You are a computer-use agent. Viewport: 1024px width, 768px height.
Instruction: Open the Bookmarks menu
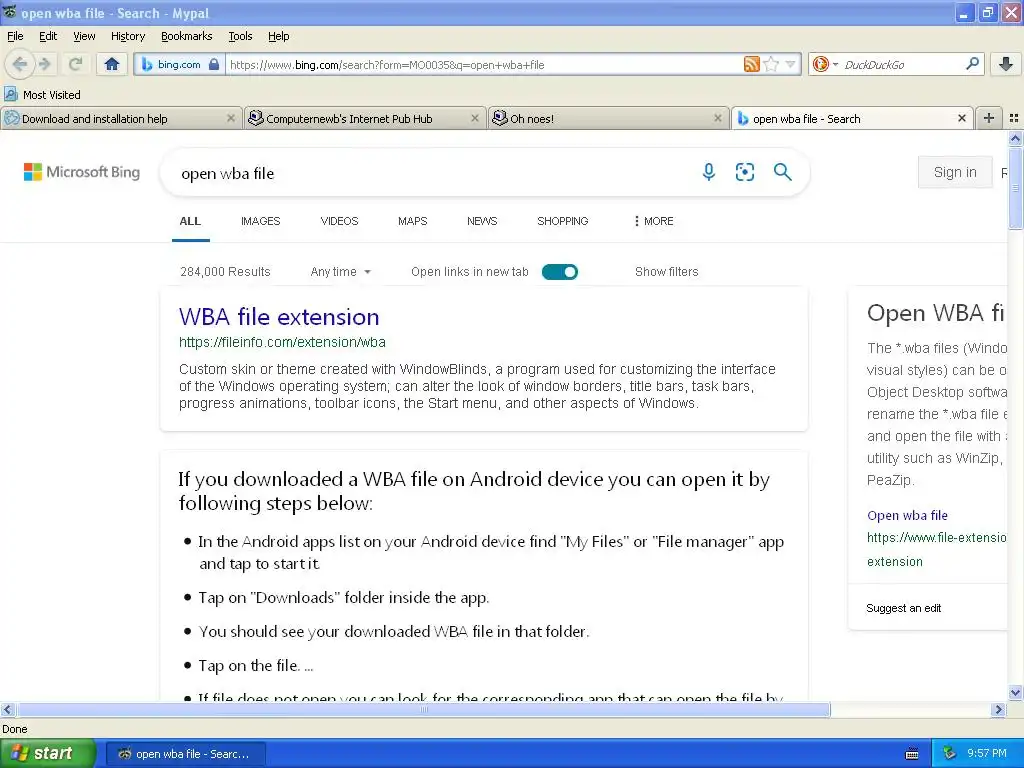(186, 36)
